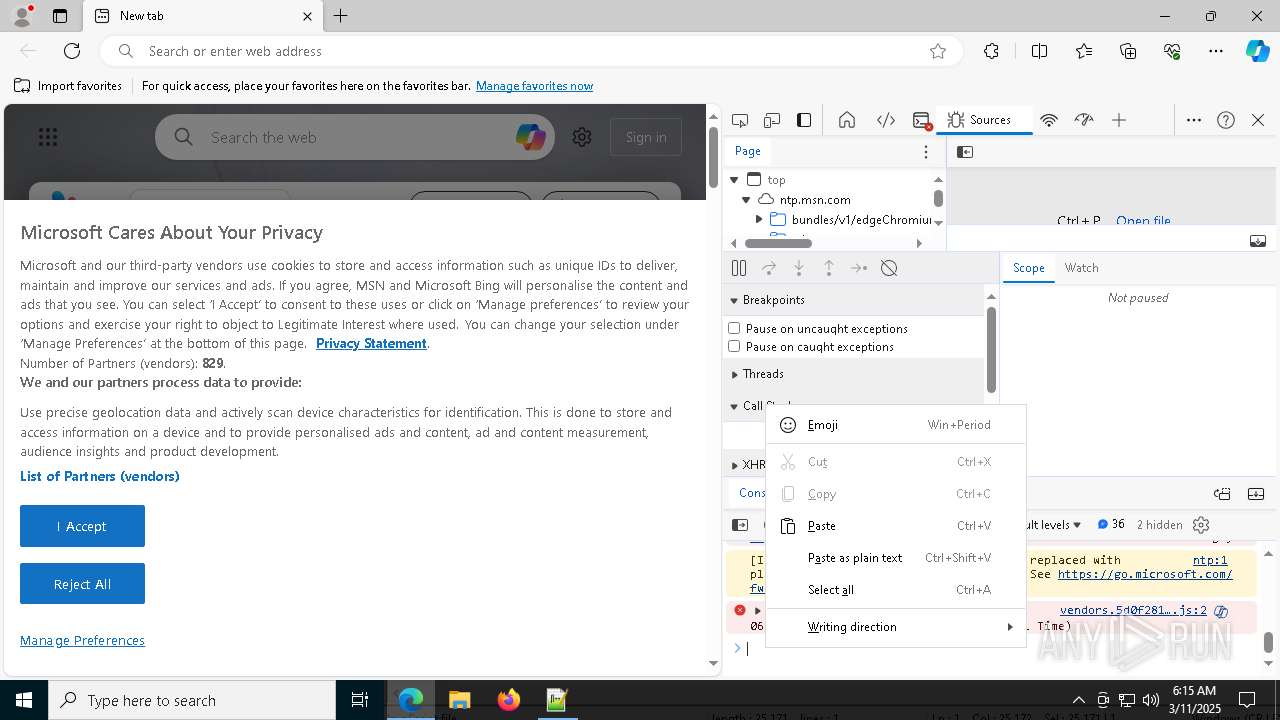Click the plus icon for more DevTools tools
Image resolution: width=1280 pixels, height=720 pixels.
[1119, 120]
